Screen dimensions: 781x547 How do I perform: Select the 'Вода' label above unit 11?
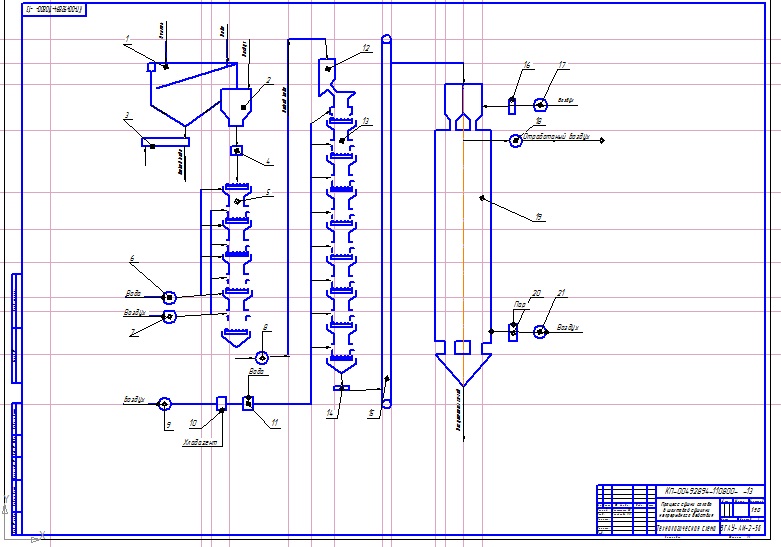point(256,371)
